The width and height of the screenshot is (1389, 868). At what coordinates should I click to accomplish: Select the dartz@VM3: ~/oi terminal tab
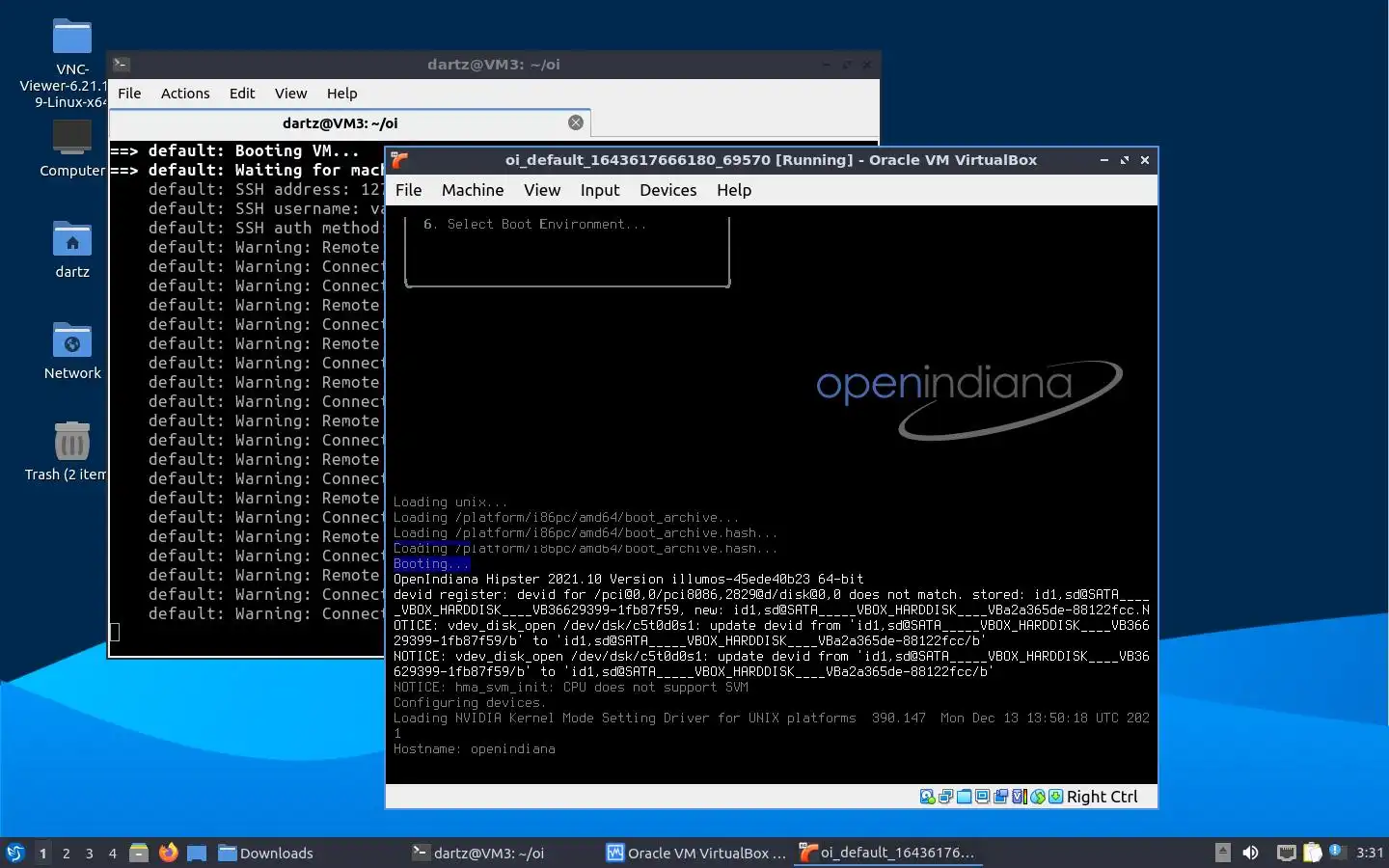[x=349, y=123]
